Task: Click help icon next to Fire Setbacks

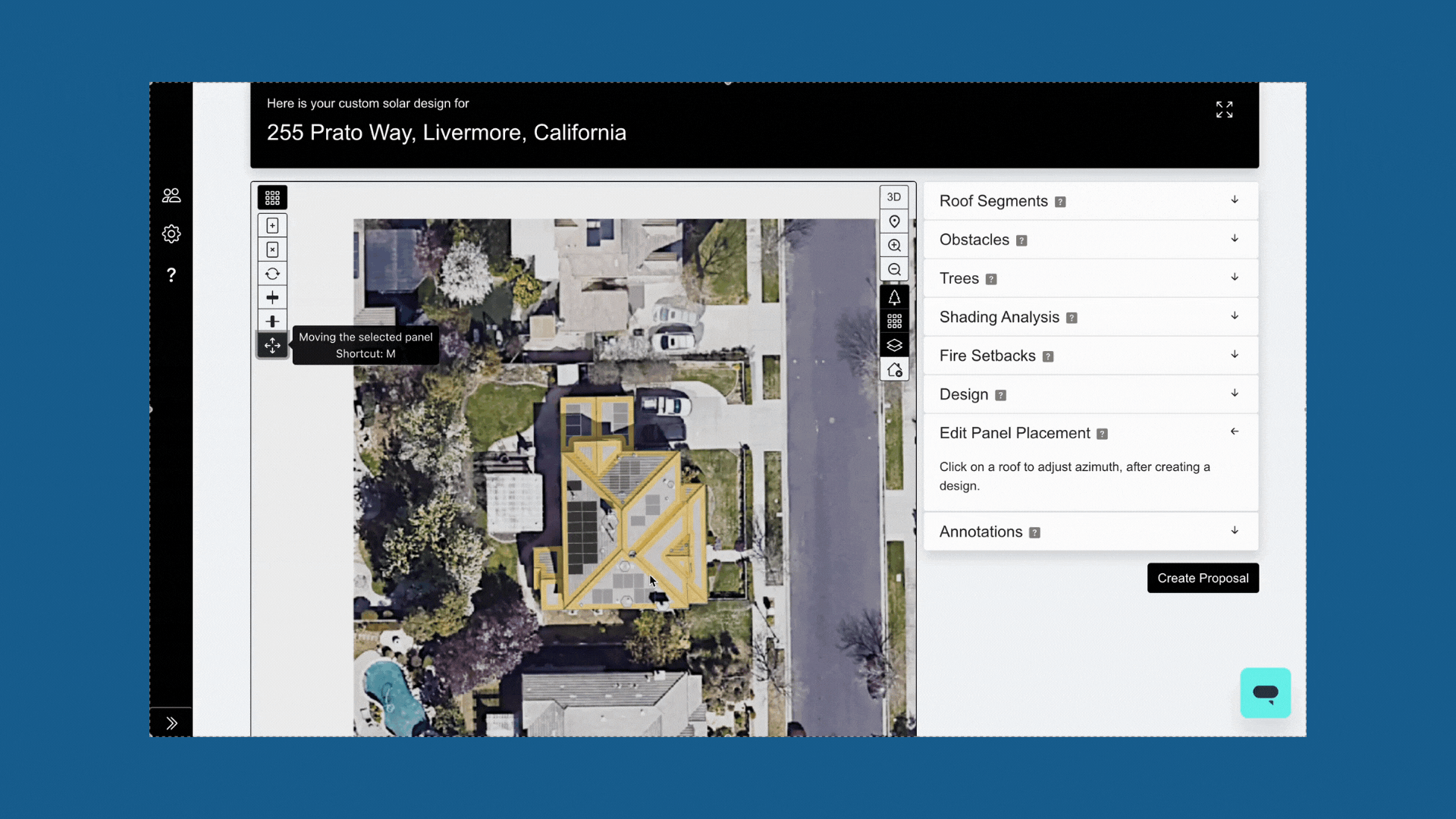Action: (x=1048, y=357)
